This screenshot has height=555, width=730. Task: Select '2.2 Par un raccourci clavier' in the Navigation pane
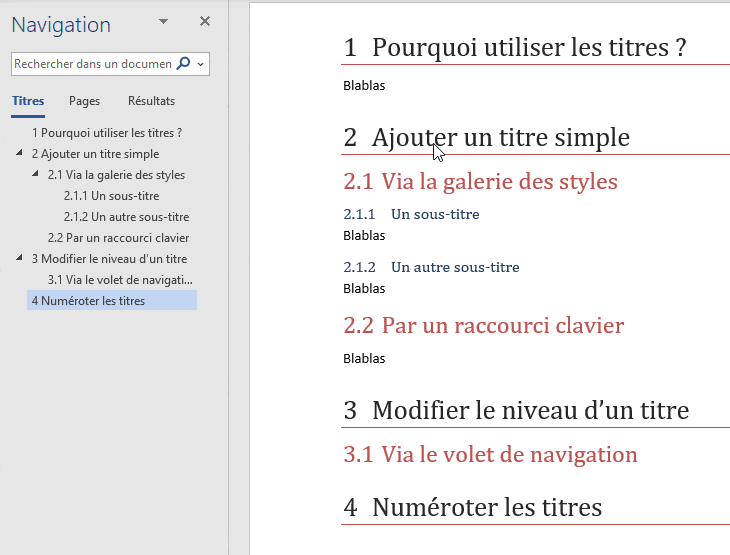[x=118, y=238]
